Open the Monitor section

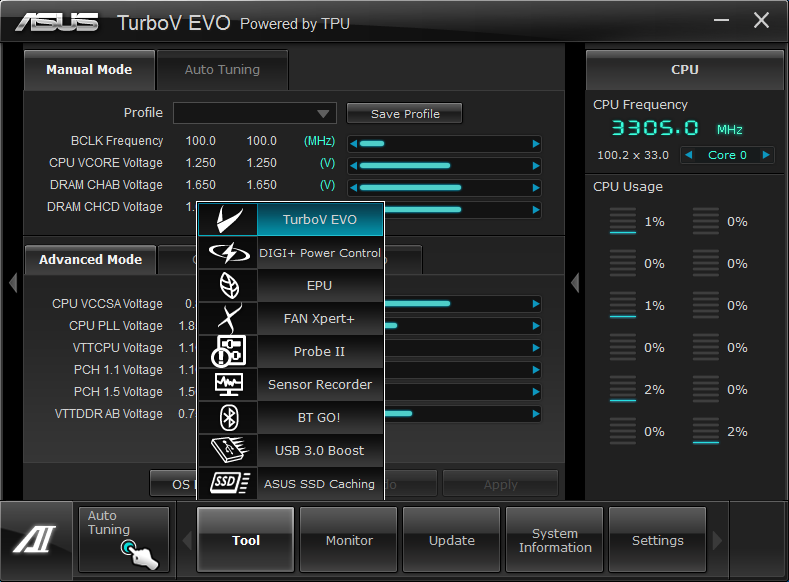point(349,540)
